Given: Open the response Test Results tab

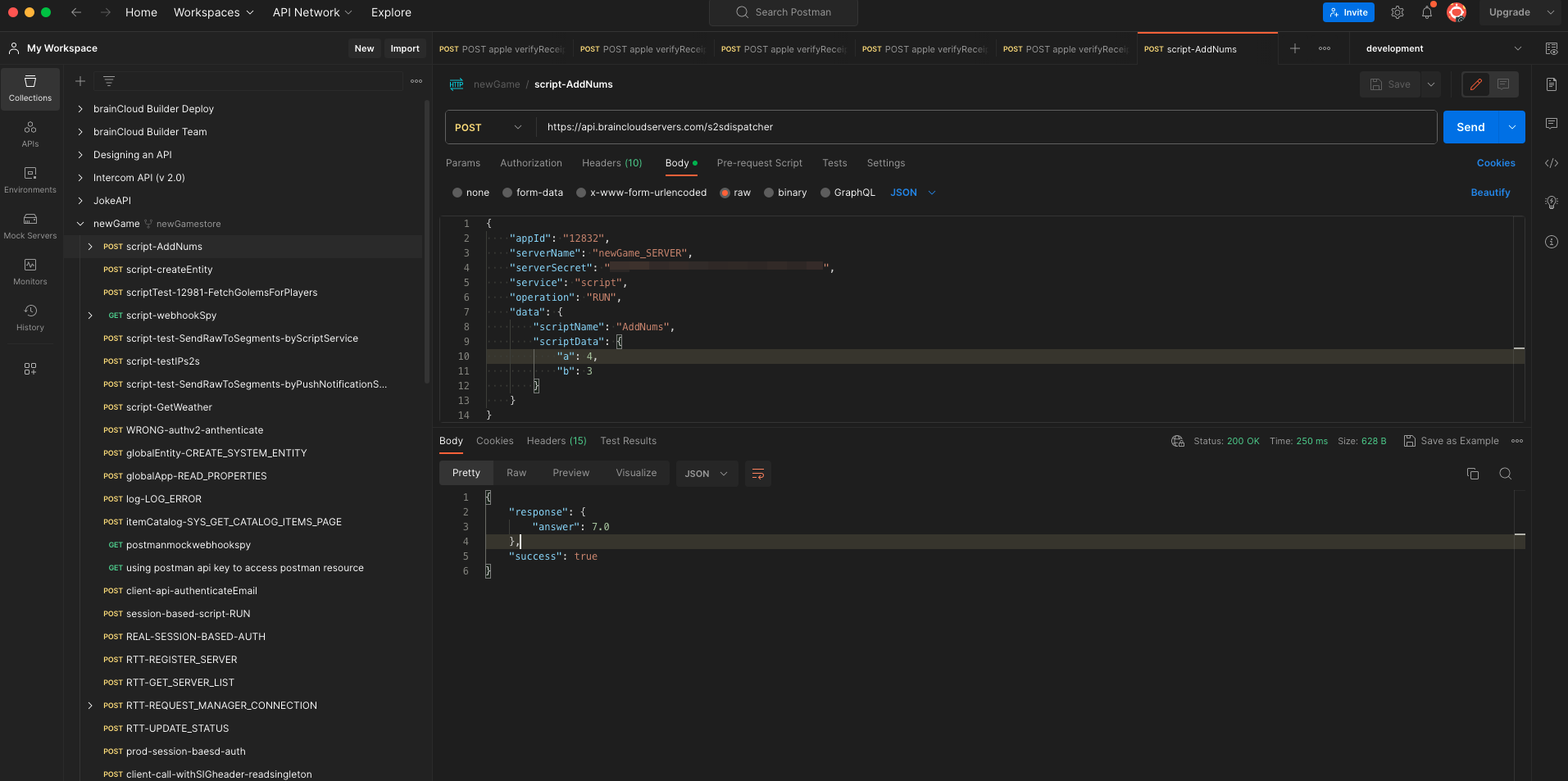Looking at the screenshot, I should pos(629,441).
